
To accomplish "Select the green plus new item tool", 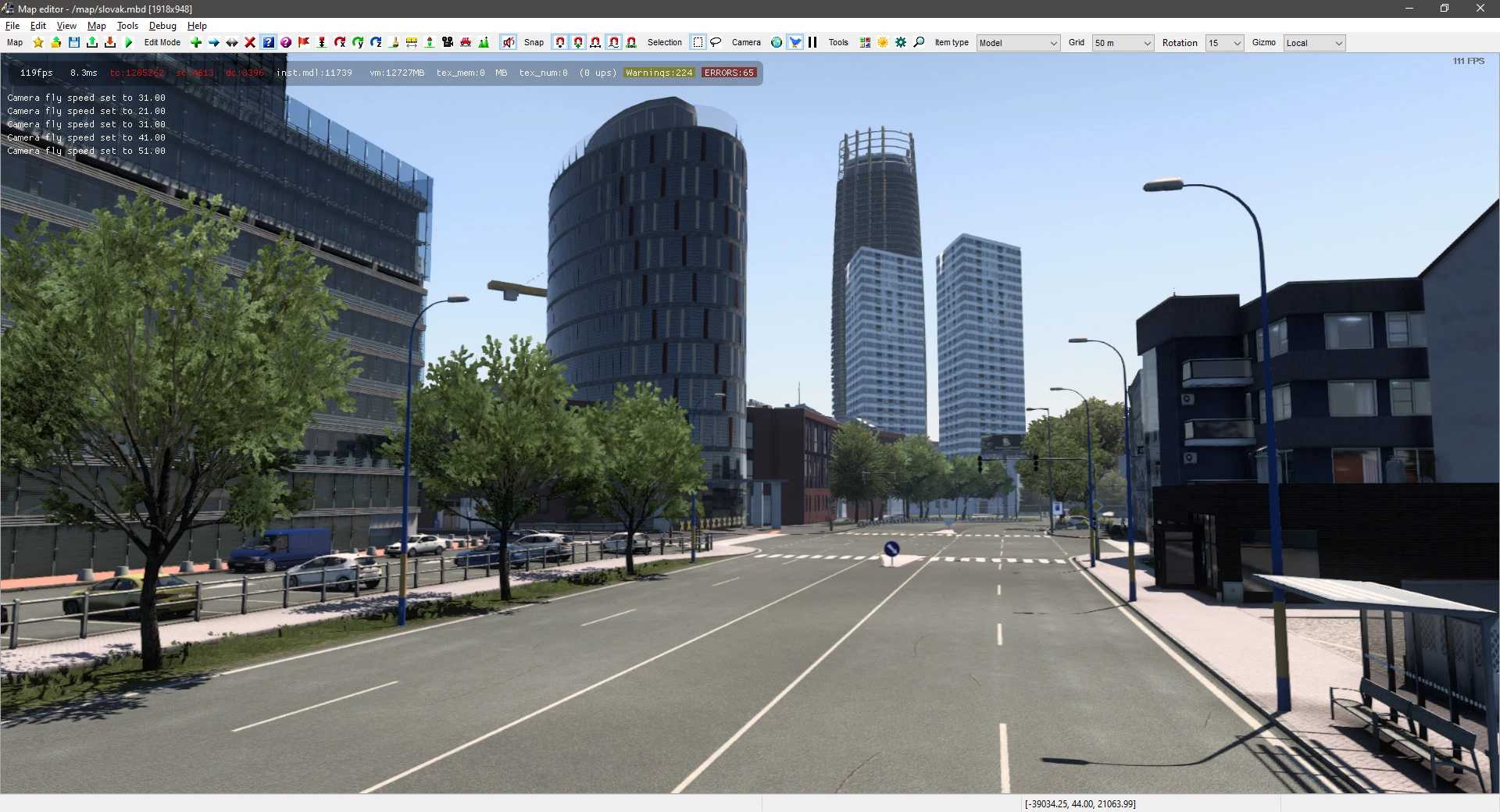I will point(196,43).
